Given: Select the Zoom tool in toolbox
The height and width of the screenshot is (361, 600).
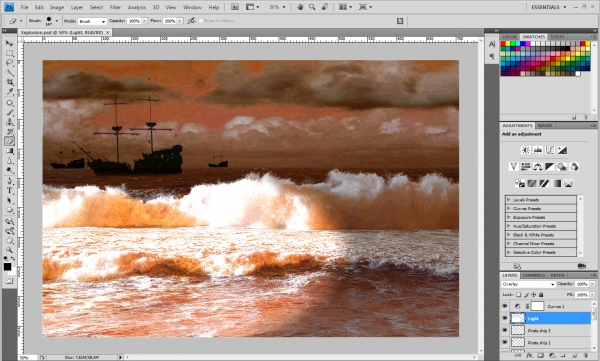Looking at the screenshot, I should (x=9, y=250).
